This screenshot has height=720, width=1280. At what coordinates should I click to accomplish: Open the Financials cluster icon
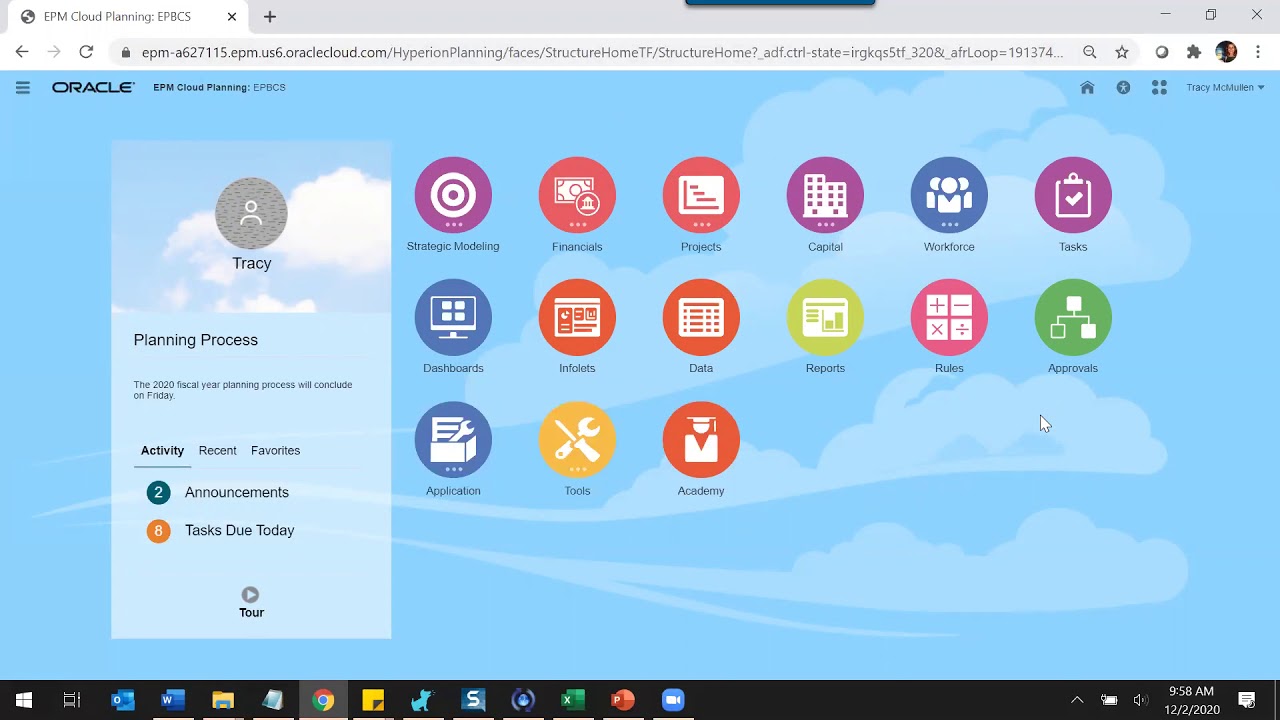577,195
